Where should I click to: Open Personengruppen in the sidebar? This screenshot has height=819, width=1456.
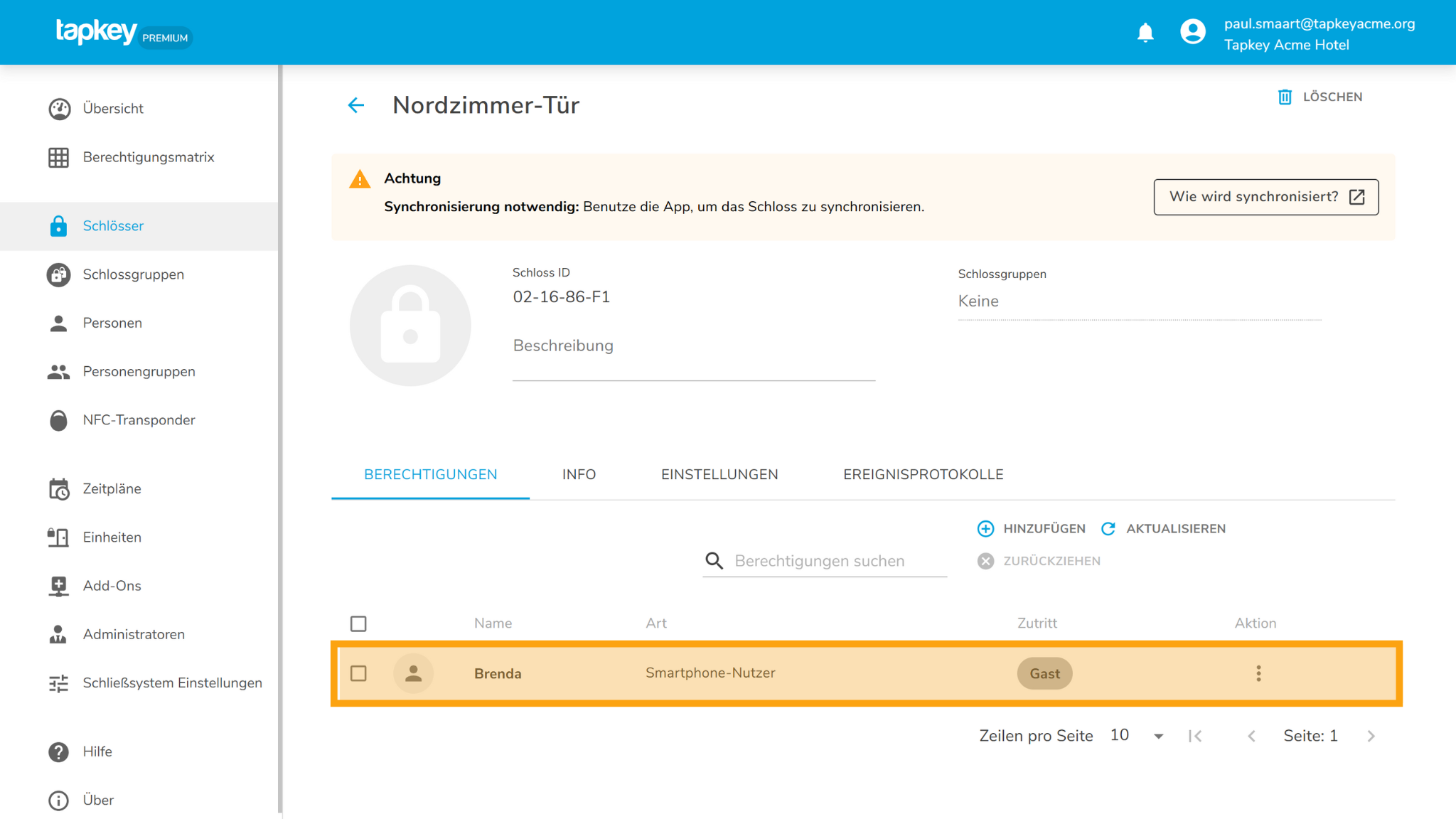coord(139,372)
